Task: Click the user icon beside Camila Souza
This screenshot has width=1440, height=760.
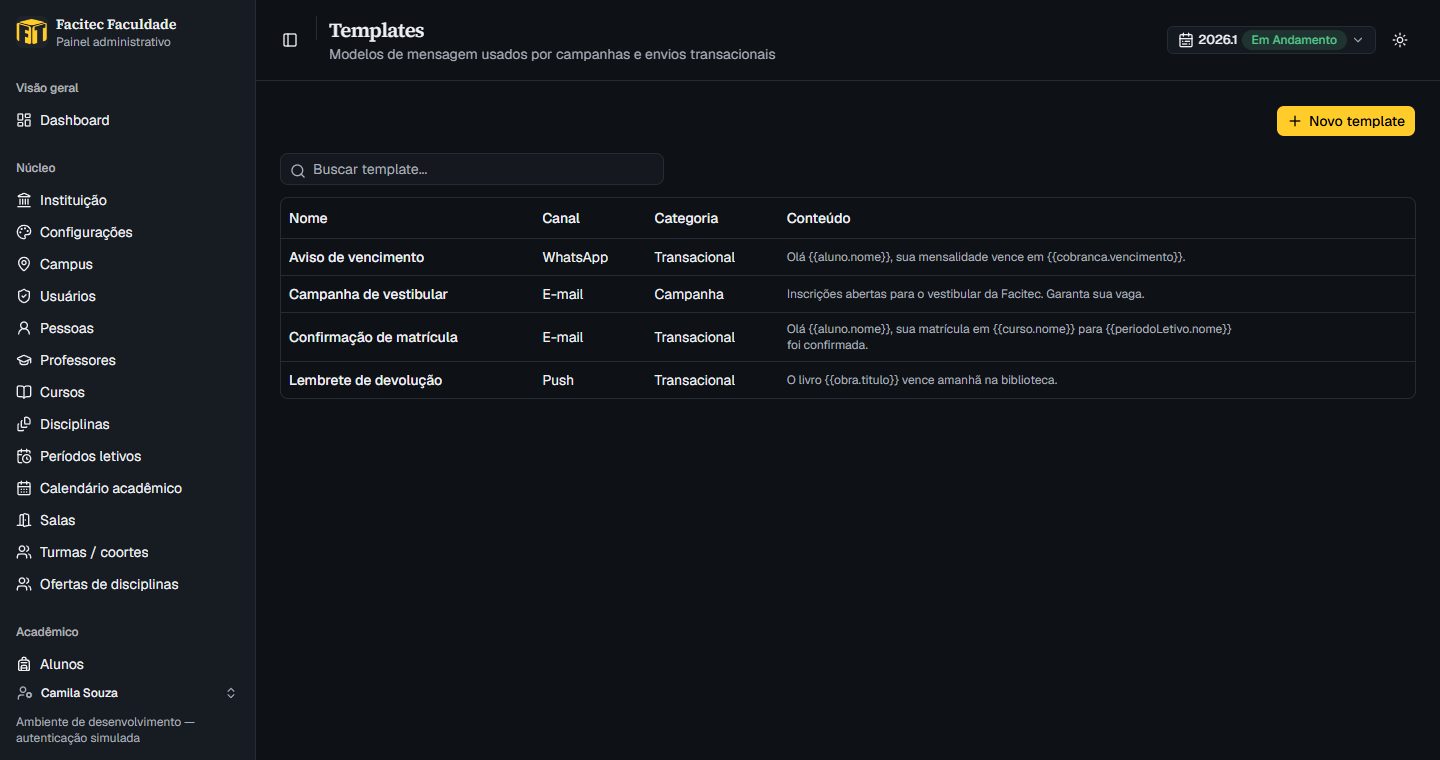Action: point(25,693)
